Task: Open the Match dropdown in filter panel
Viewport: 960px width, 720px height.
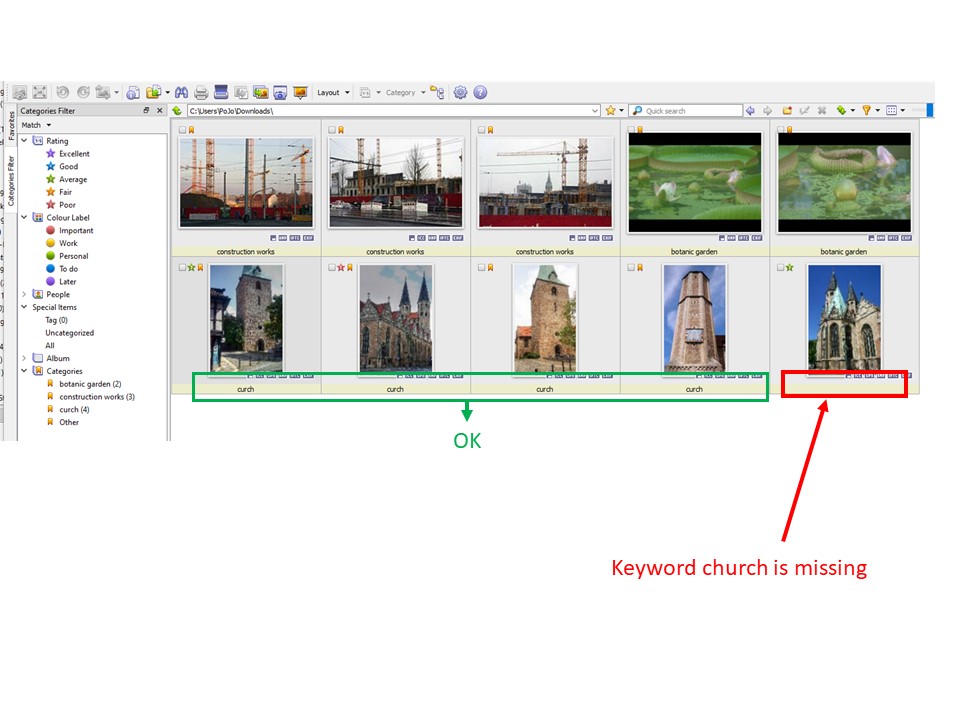Action: (x=36, y=125)
